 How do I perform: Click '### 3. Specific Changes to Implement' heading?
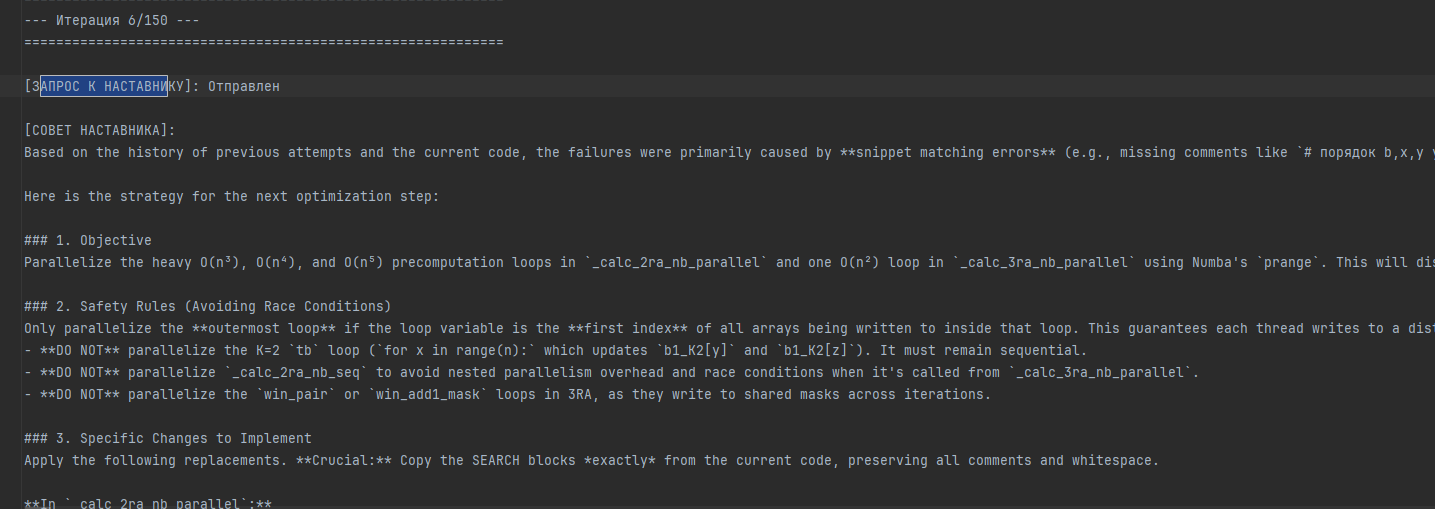(168, 438)
